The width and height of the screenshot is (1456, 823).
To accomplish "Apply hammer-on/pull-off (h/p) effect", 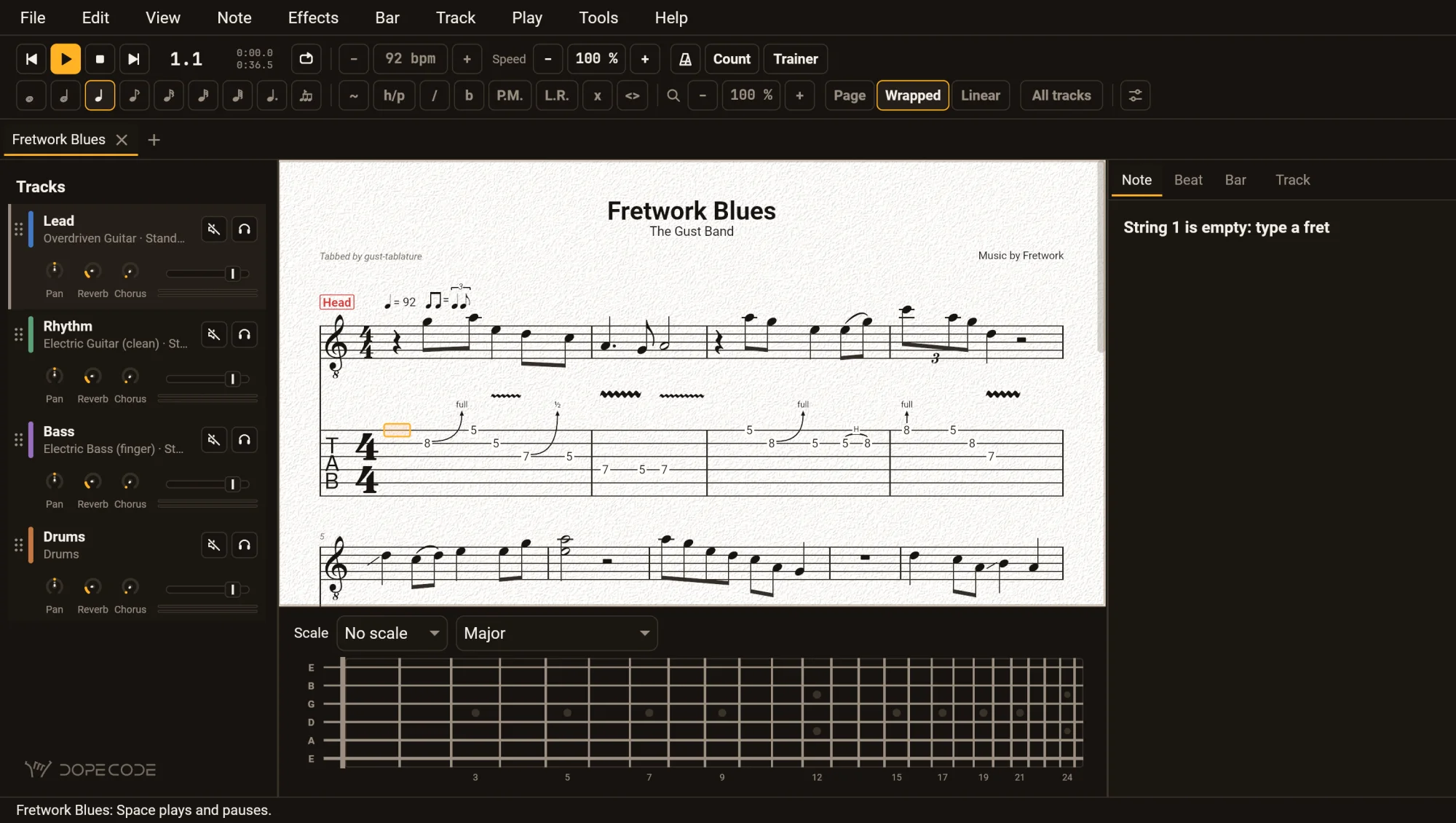I will click(x=394, y=95).
